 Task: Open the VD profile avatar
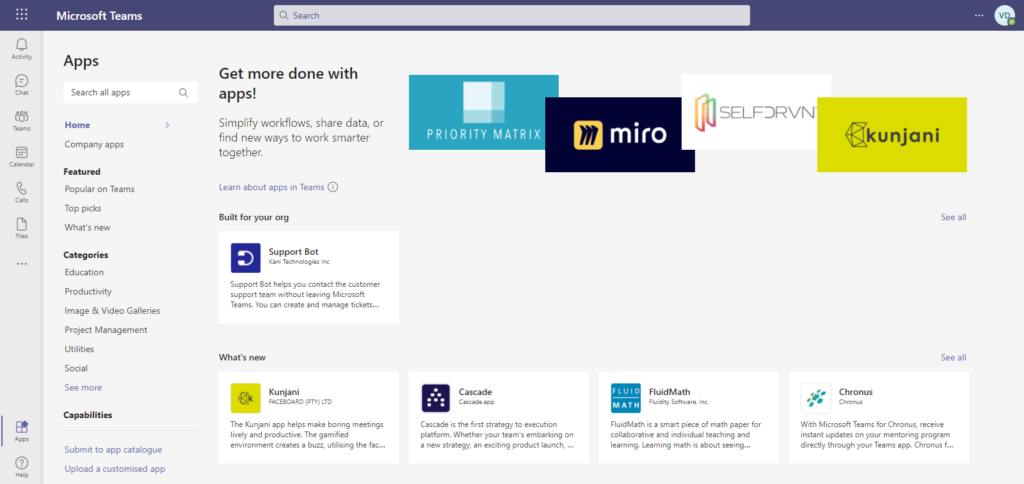(x=1004, y=15)
